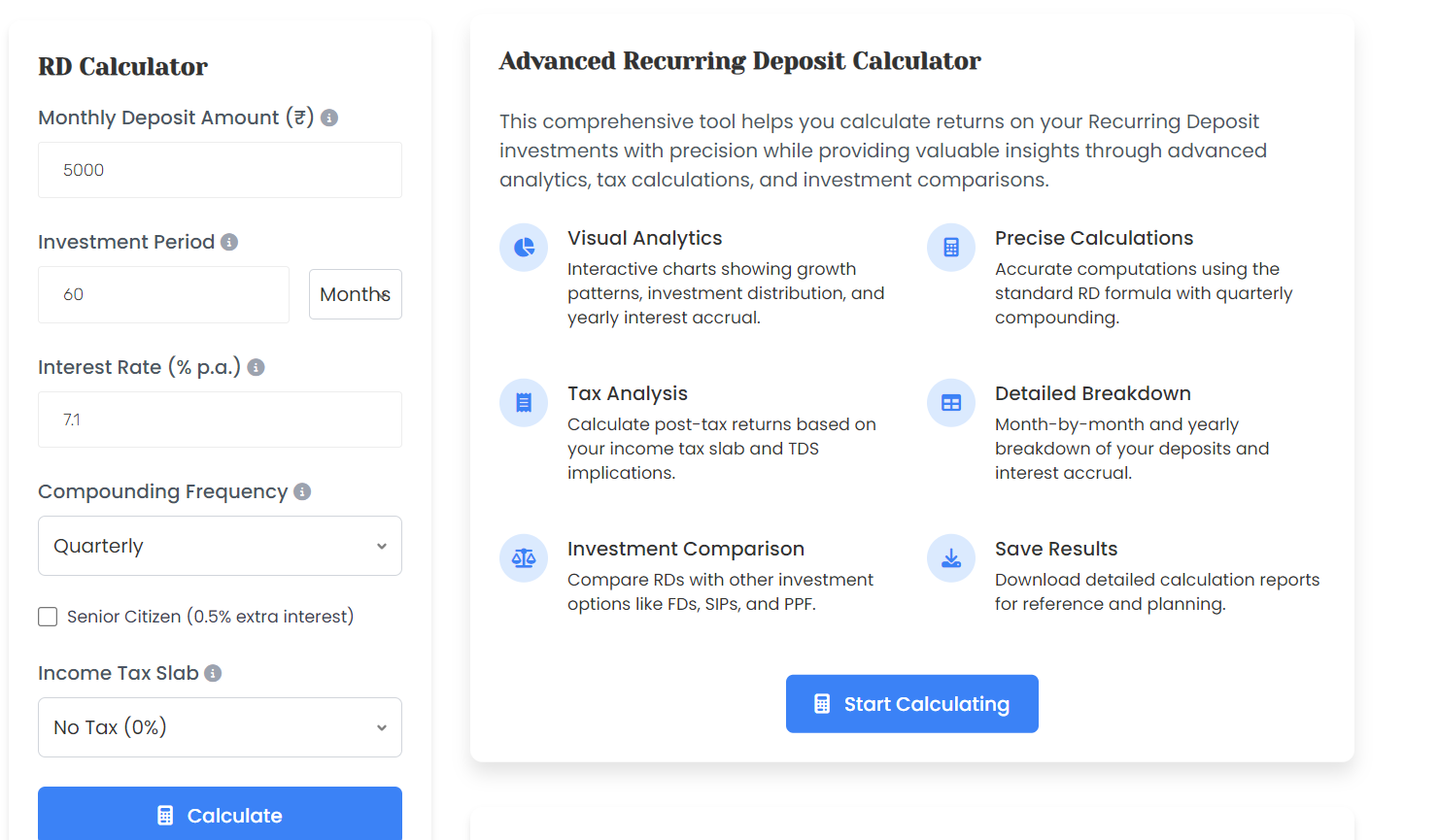
Task: Enable the Senior Citizen extra interest checkbox
Action: click(x=48, y=616)
